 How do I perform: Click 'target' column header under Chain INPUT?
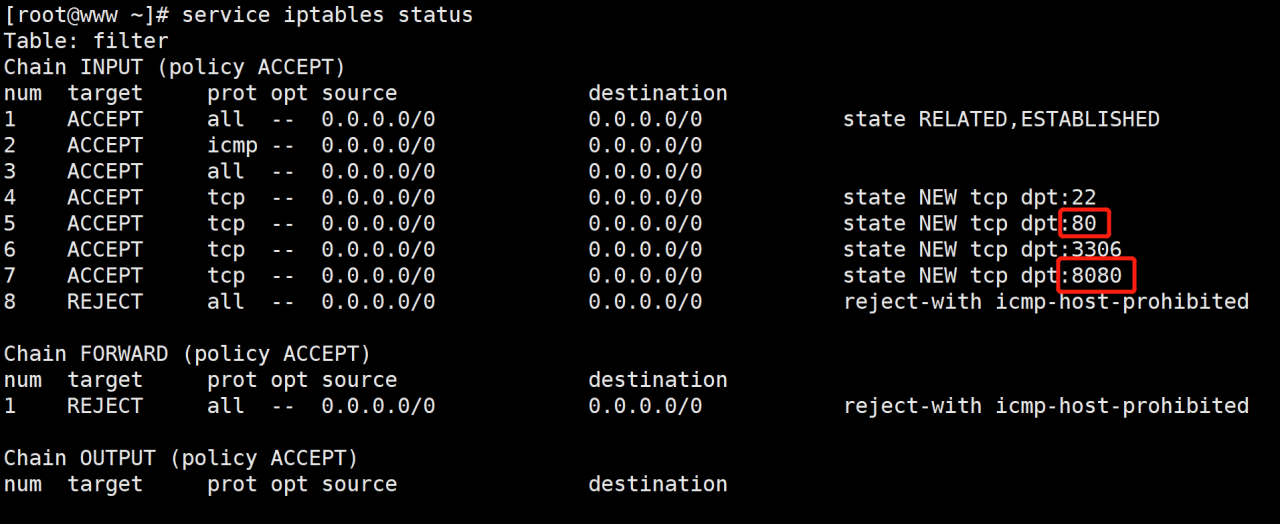(x=105, y=93)
